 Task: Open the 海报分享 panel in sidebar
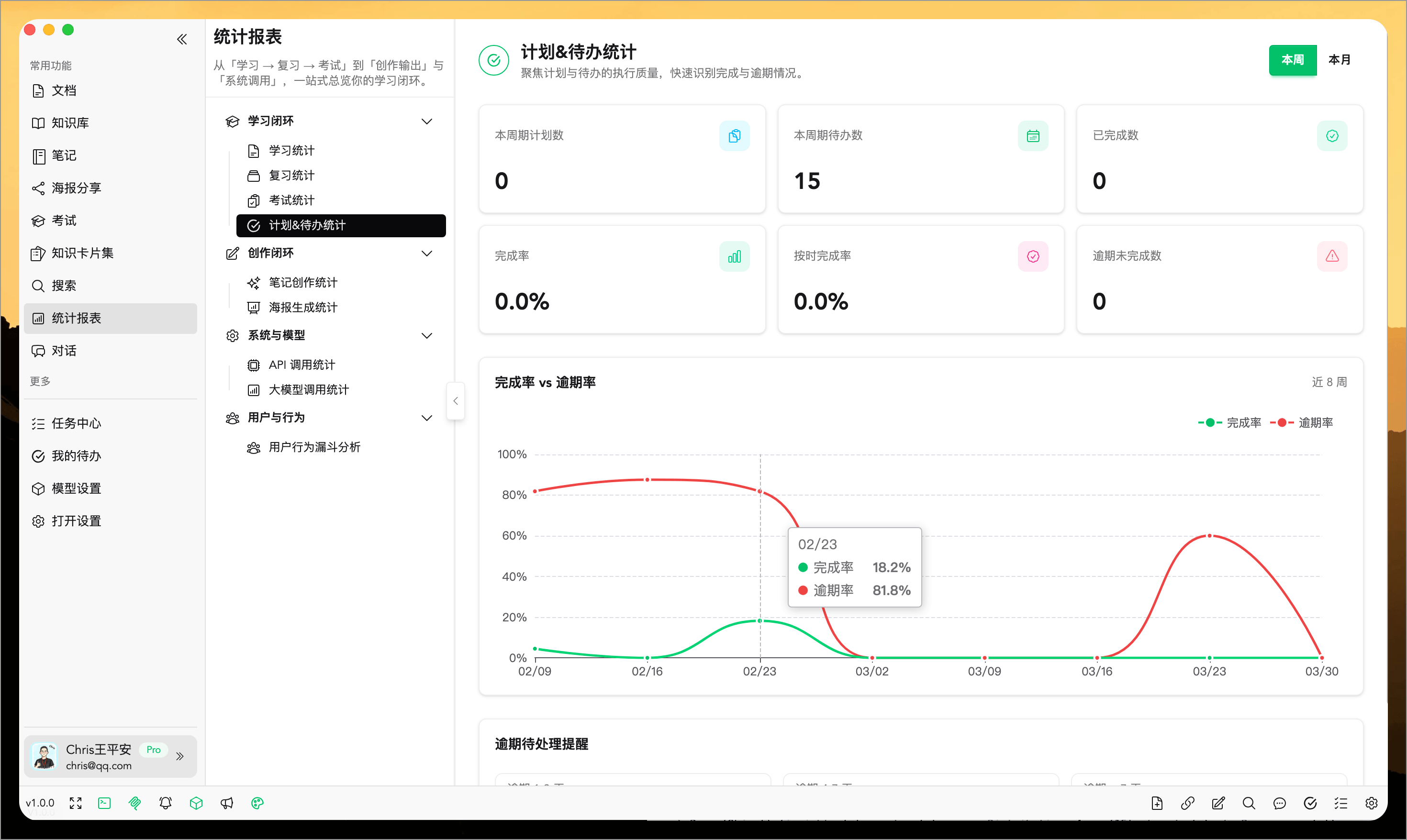coord(76,188)
